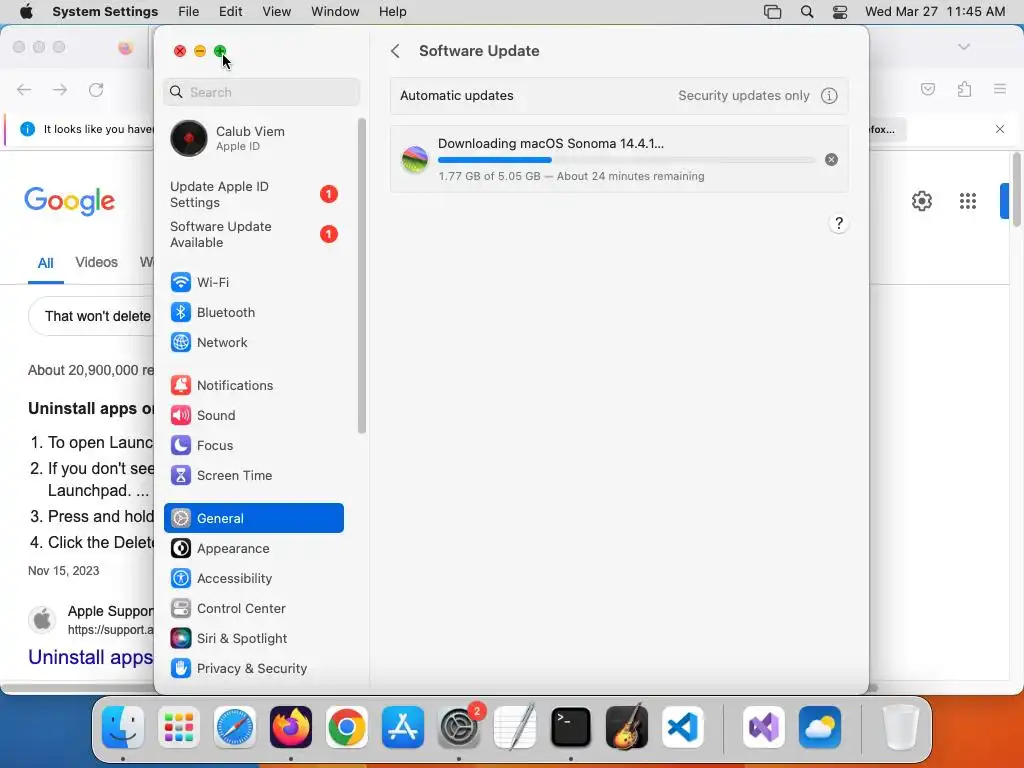This screenshot has width=1024, height=768.
Task: Open Privacy & Security settings
Action: (x=253, y=669)
